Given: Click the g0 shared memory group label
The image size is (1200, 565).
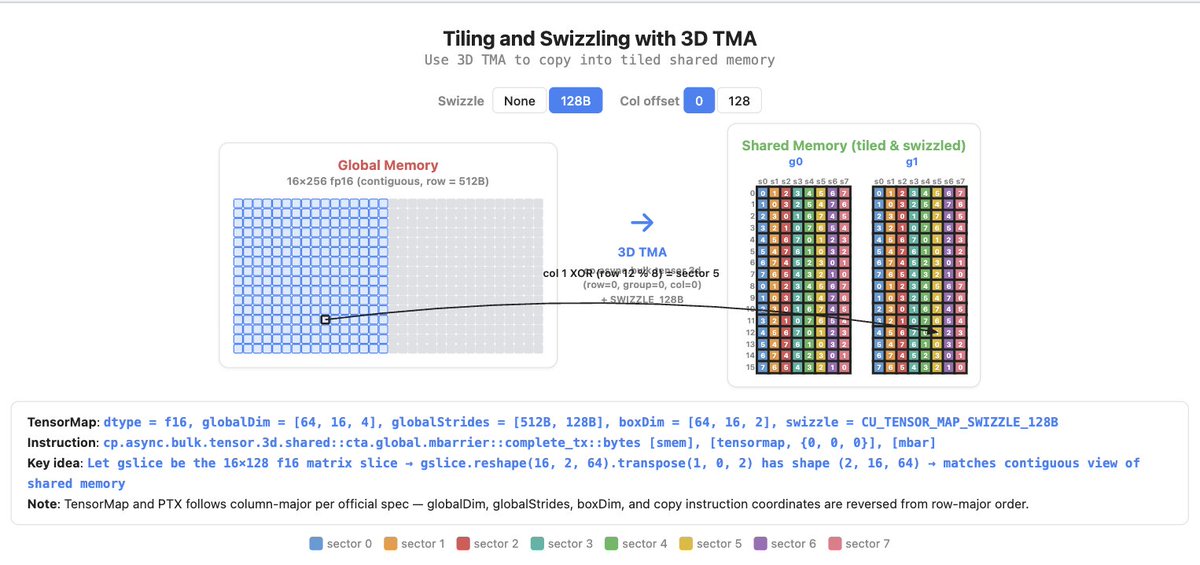Looking at the screenshot, I should [x=796, y=161].
